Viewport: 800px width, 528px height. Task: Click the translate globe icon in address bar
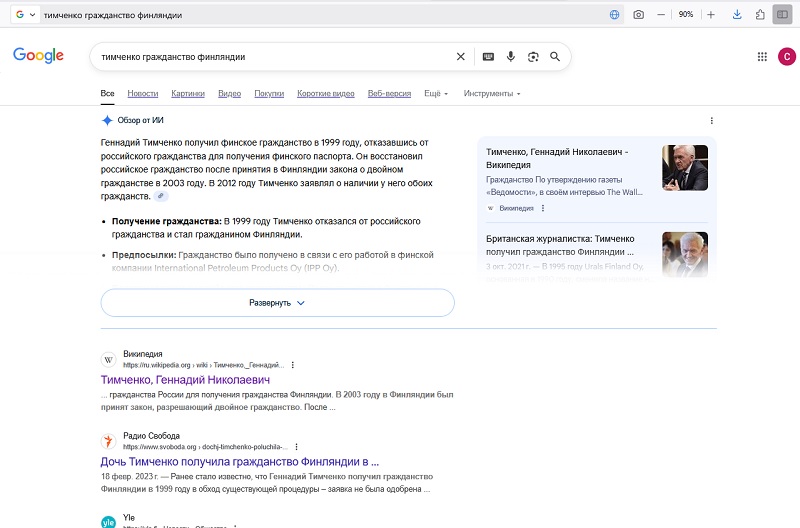[x=615, y=15]
